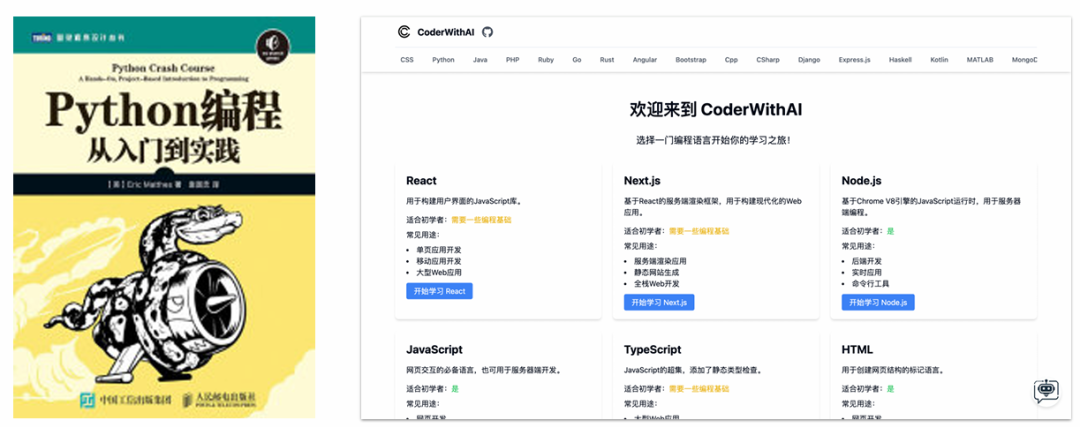Click 命令行工具 list item
Image resolution: width=1080 pixels, height=427 pixels.
871,283
